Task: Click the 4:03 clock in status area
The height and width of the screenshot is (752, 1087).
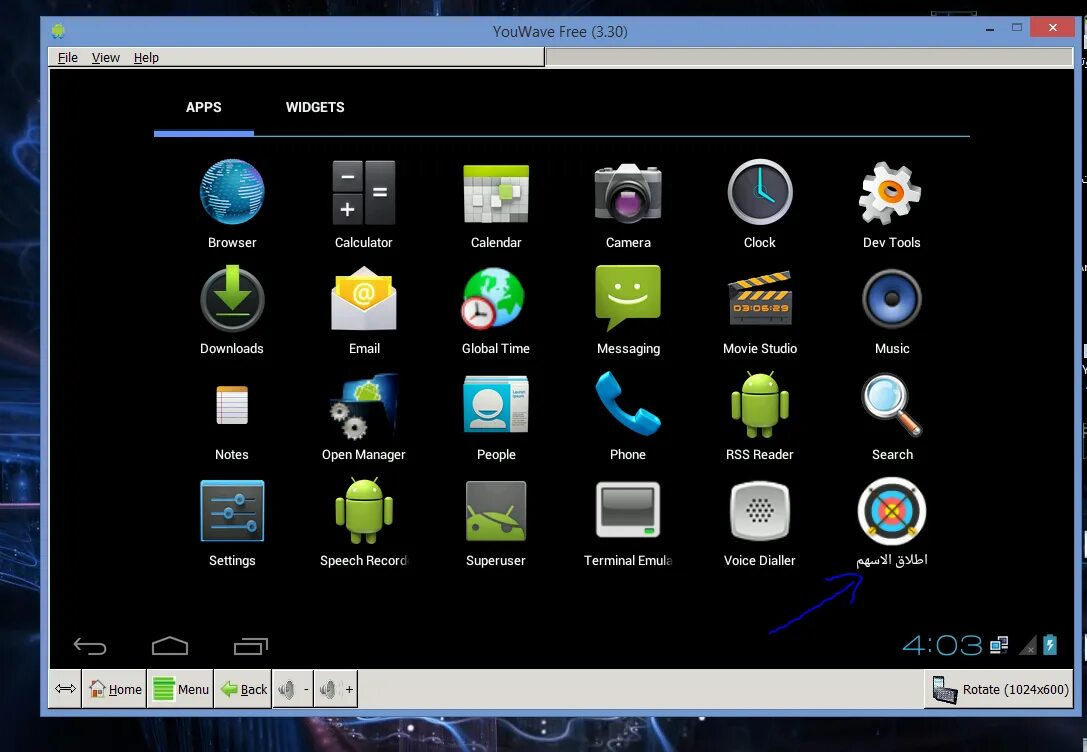Action: coord(942,645)
